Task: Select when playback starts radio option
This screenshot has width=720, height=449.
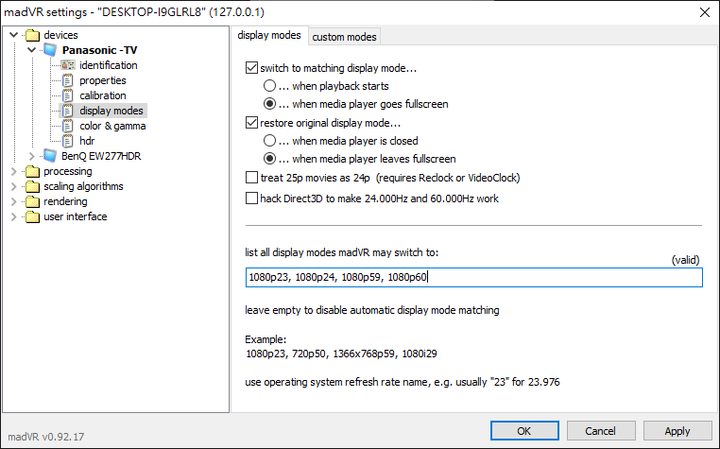Action: tap(270, 86)
